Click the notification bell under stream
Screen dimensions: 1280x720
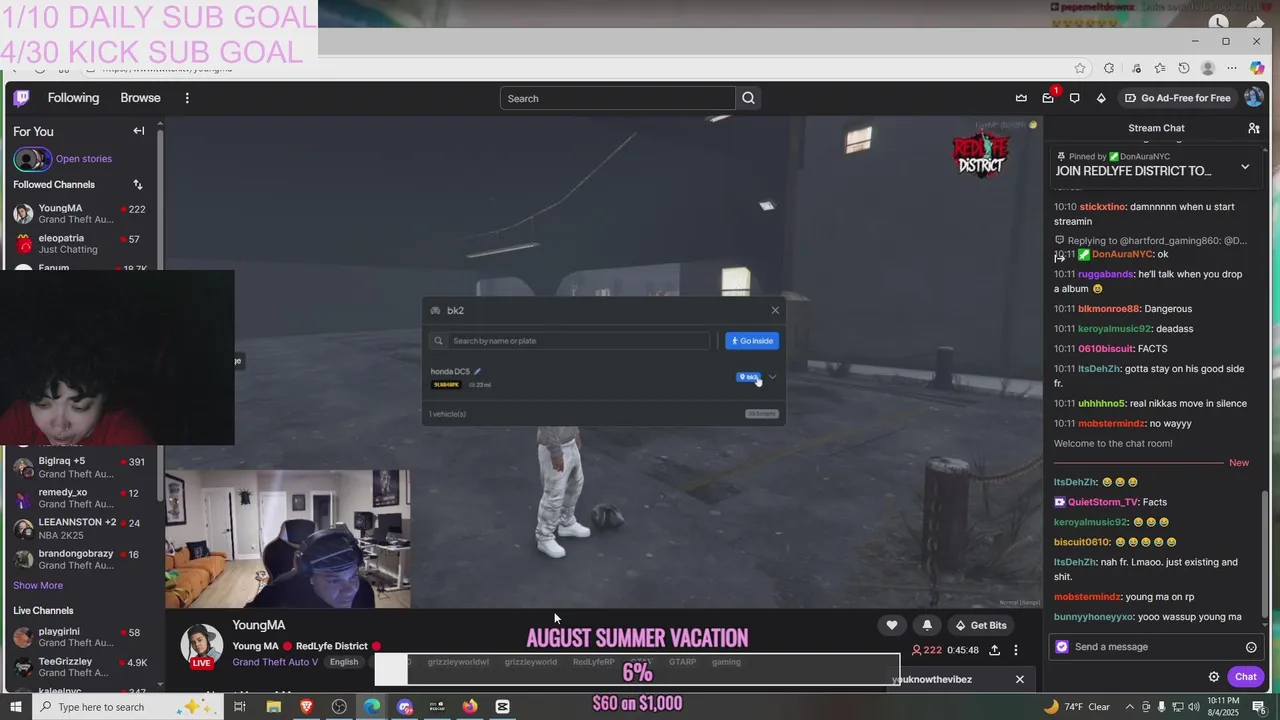tap(927, 625)
